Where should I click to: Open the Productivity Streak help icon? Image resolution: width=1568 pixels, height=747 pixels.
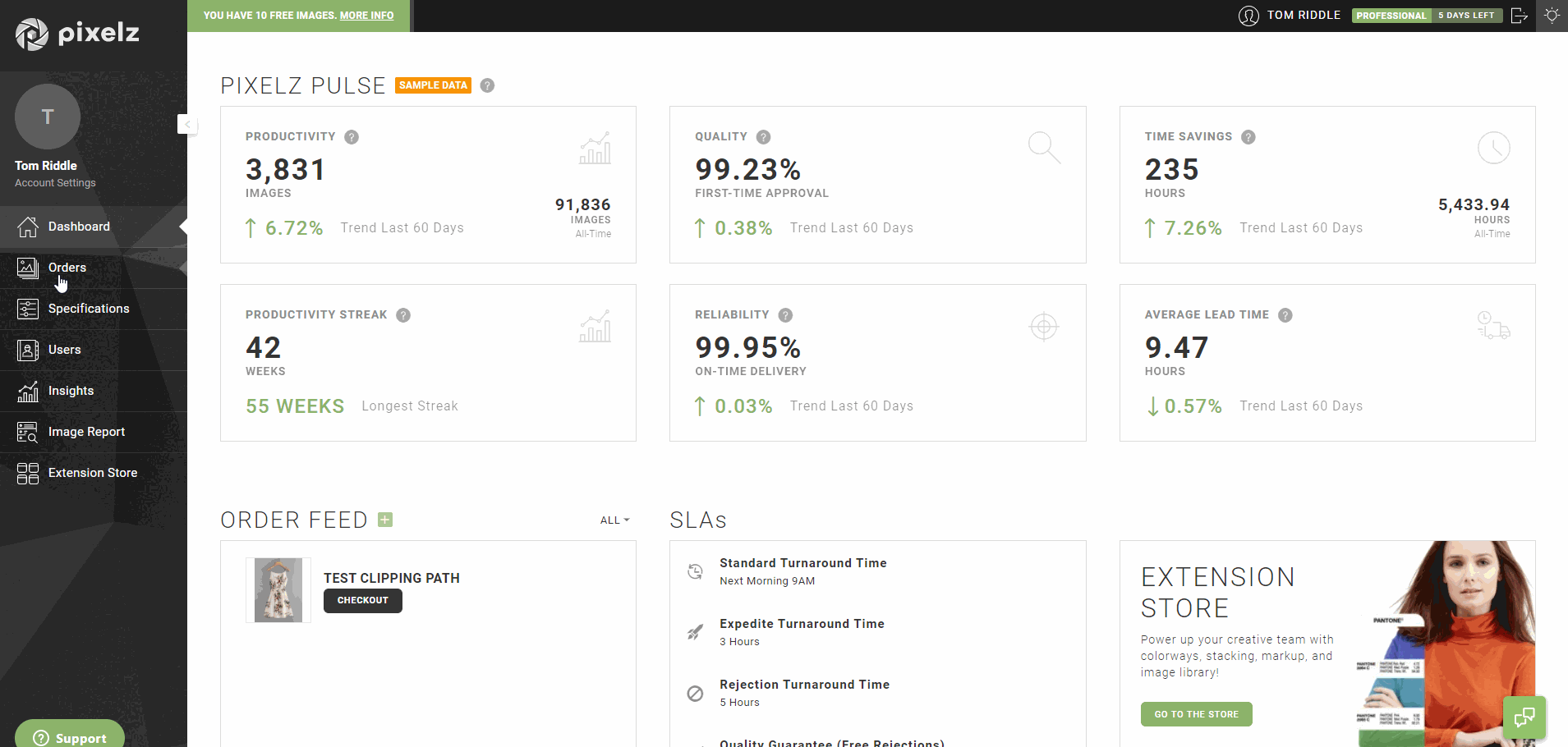click(x=403, y=315)
